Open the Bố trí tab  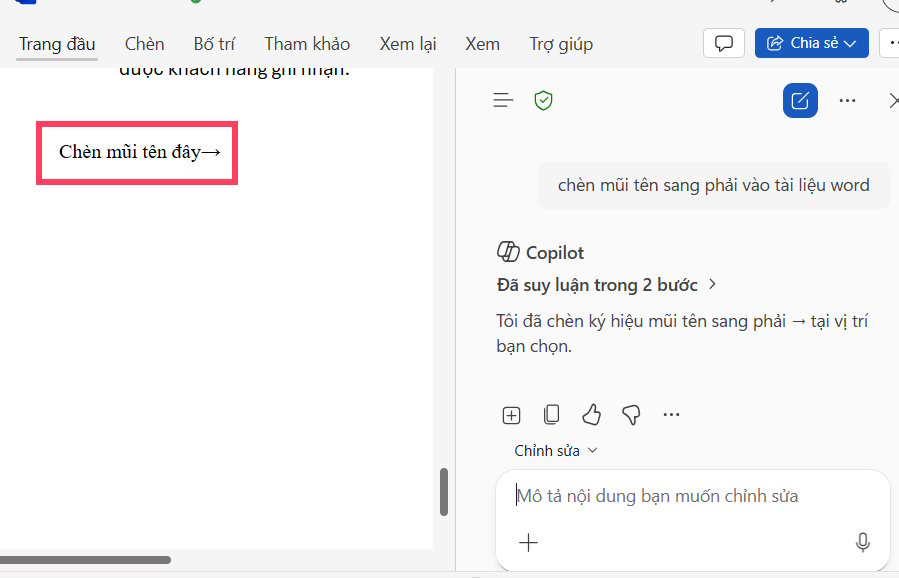(214, 44)
